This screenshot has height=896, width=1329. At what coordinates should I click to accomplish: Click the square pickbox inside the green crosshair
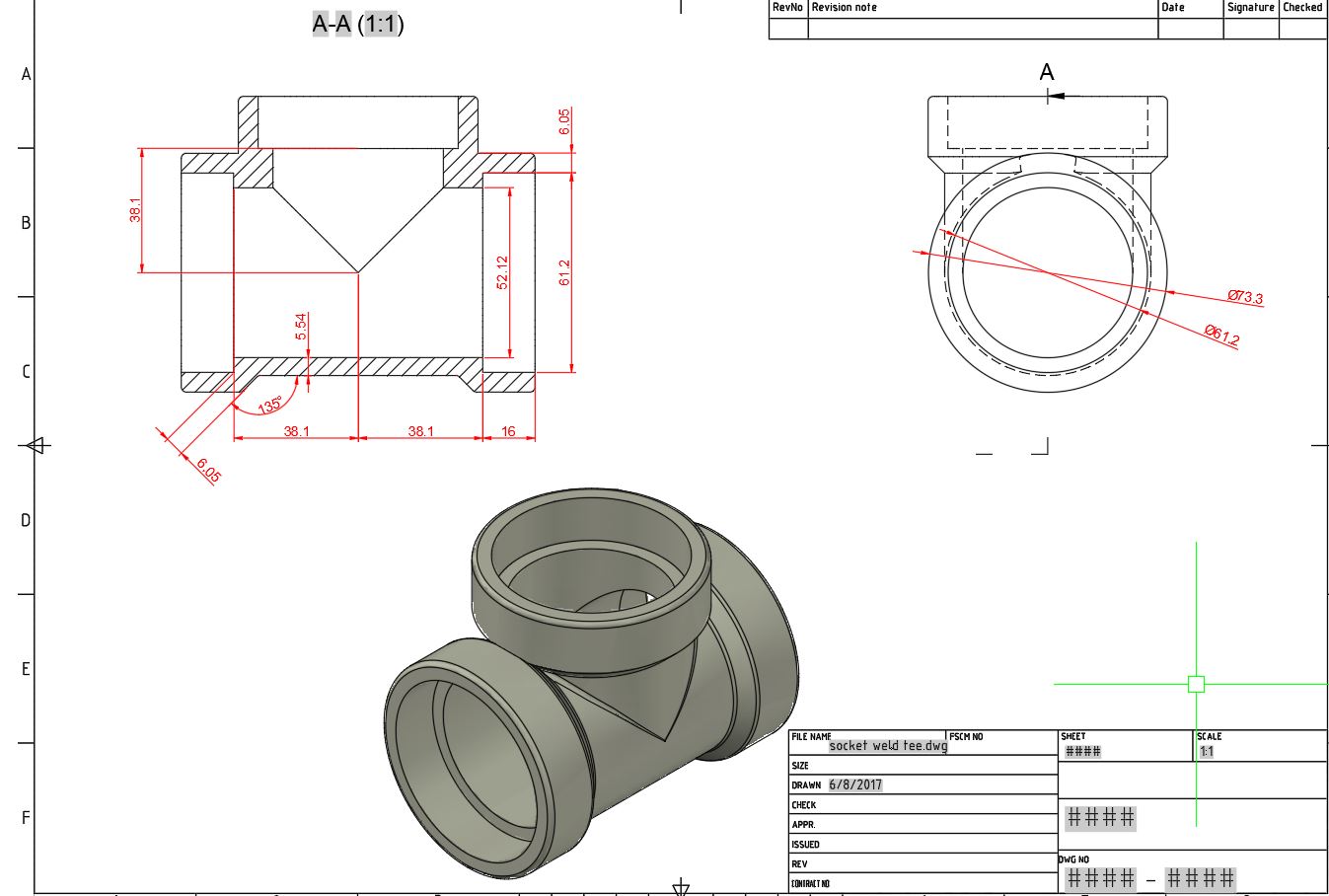click(1196, 682)
